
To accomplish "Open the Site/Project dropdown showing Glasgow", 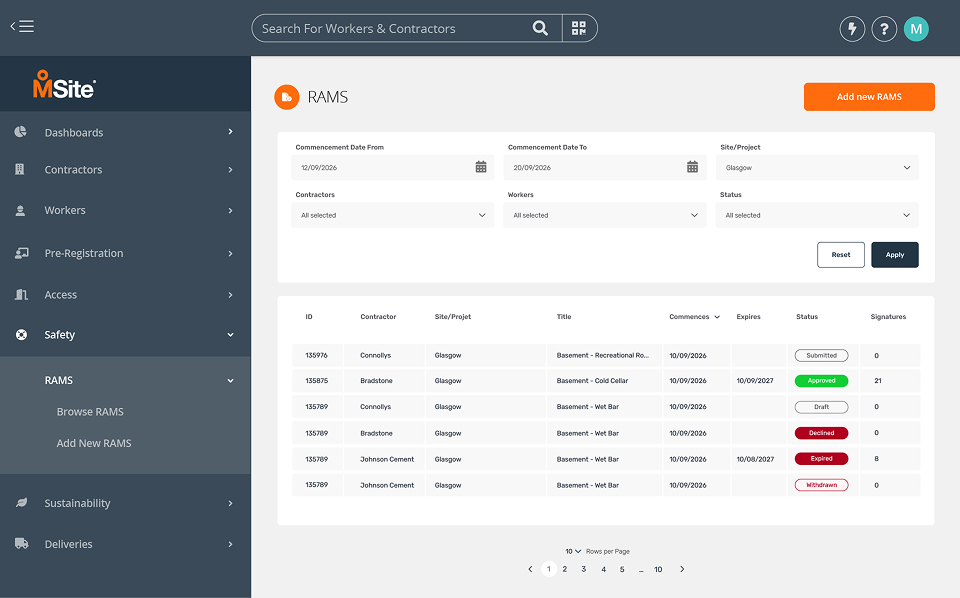I will 817,168.
